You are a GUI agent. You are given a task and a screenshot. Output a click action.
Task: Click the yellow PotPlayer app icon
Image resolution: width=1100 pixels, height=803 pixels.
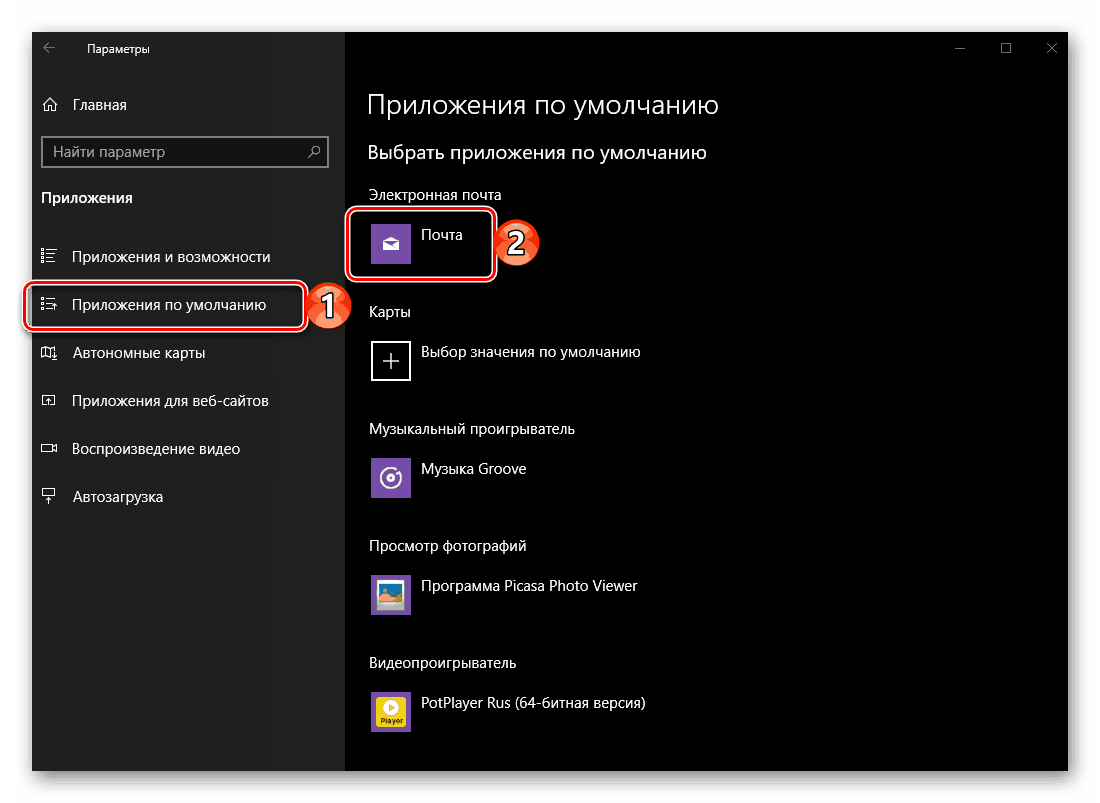(390, 711)
